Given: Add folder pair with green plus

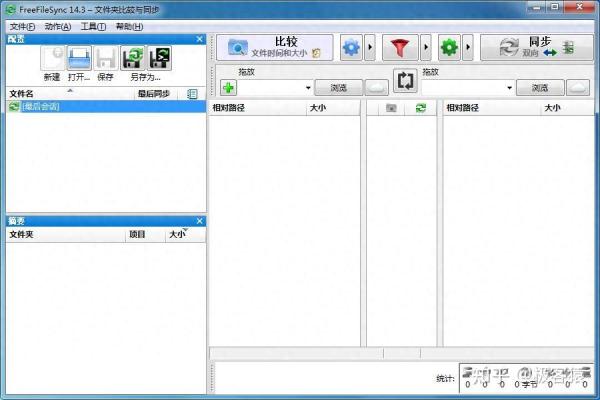Looking at the screenshot, I should (228, 88).
